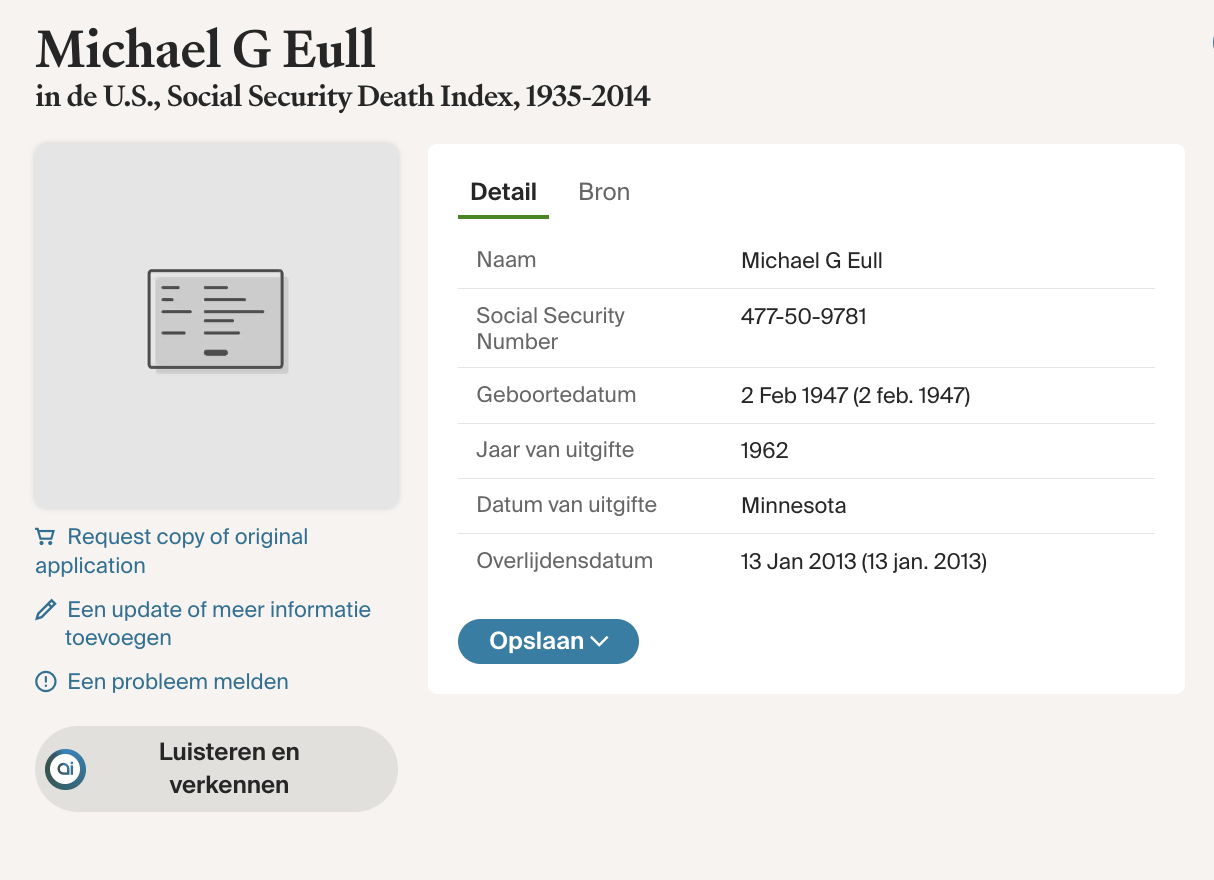Click the pencil edit icon

coord(45,610)
